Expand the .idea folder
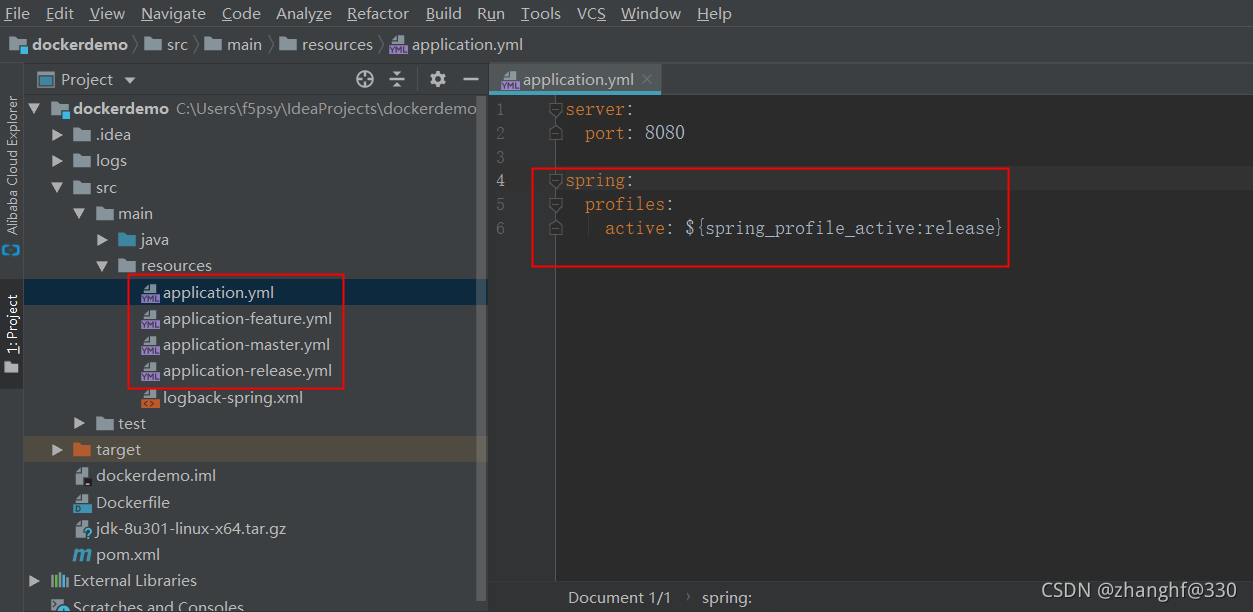 point(58,134)
